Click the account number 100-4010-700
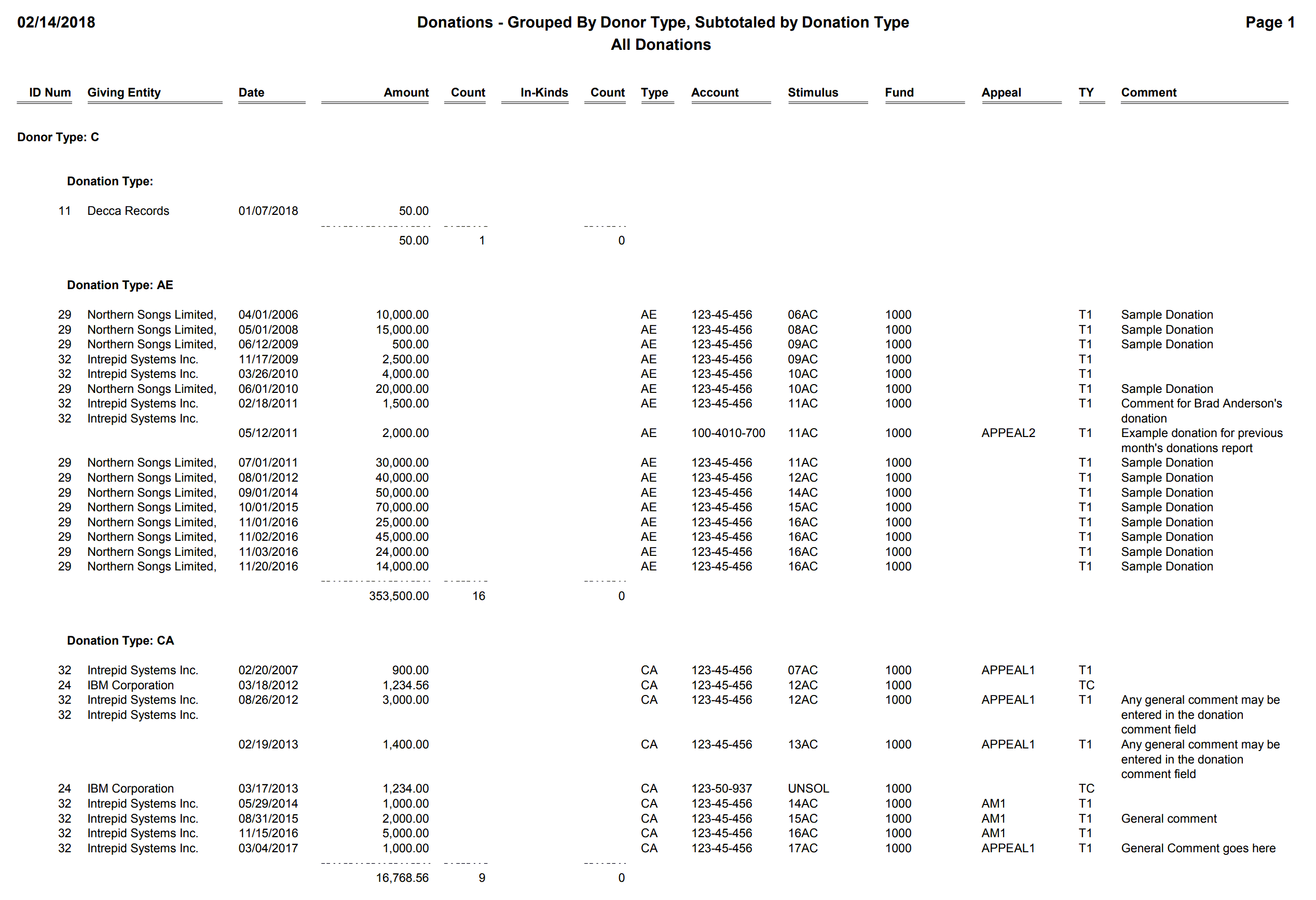Viewport: 1316px width, 900px height. tap(728, 433)
